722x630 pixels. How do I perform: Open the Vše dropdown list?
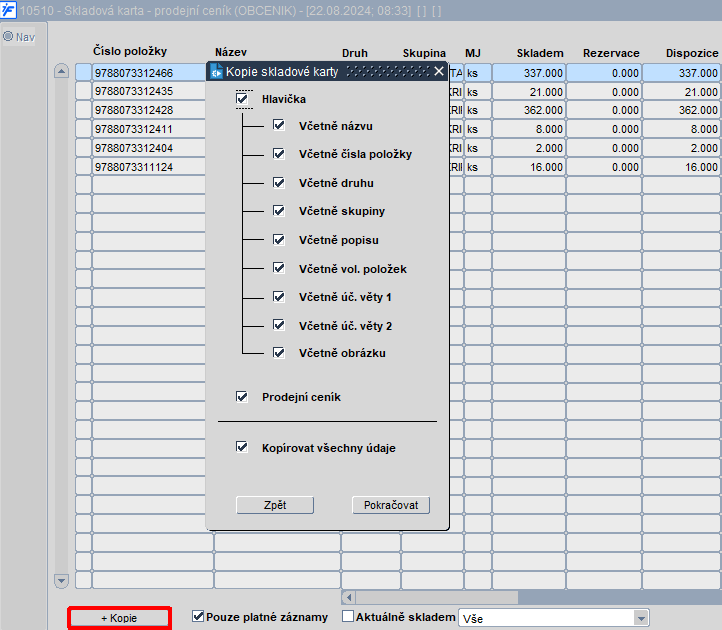click(x=641, y=618)
